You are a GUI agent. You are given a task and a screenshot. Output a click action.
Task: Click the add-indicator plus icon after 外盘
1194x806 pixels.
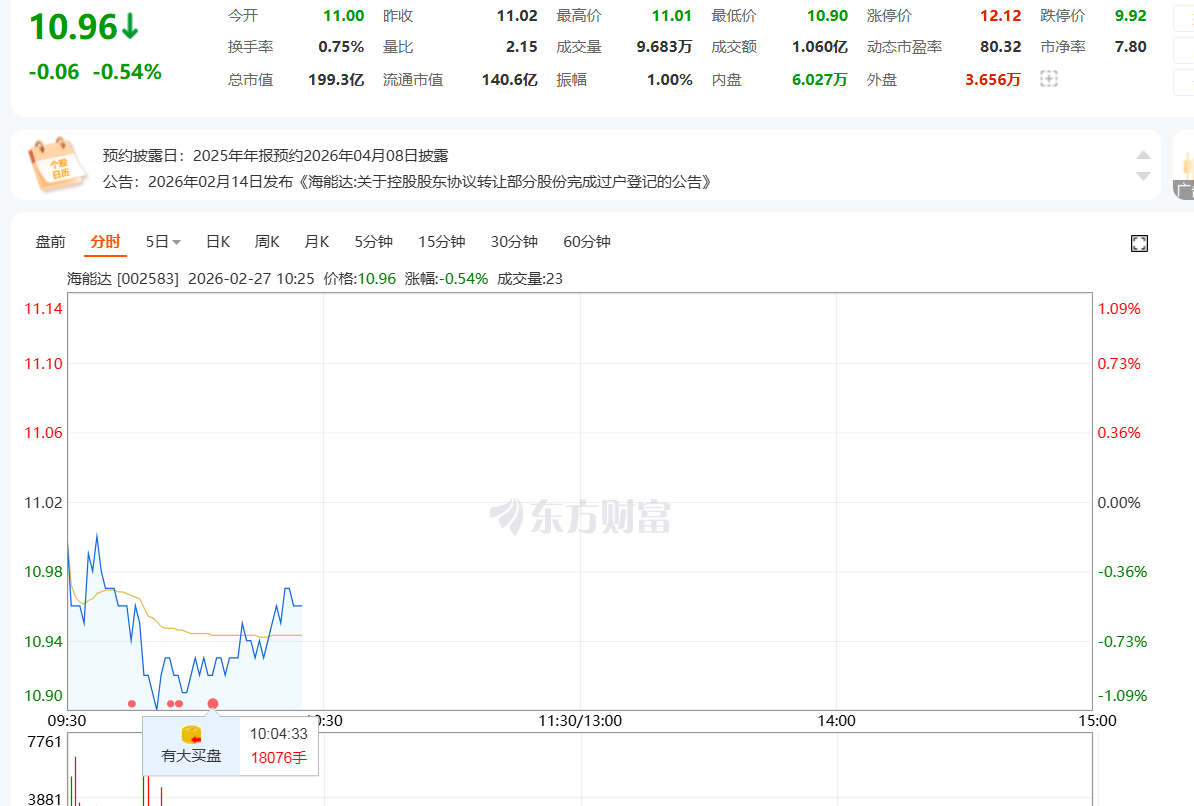coord(1049,79)
